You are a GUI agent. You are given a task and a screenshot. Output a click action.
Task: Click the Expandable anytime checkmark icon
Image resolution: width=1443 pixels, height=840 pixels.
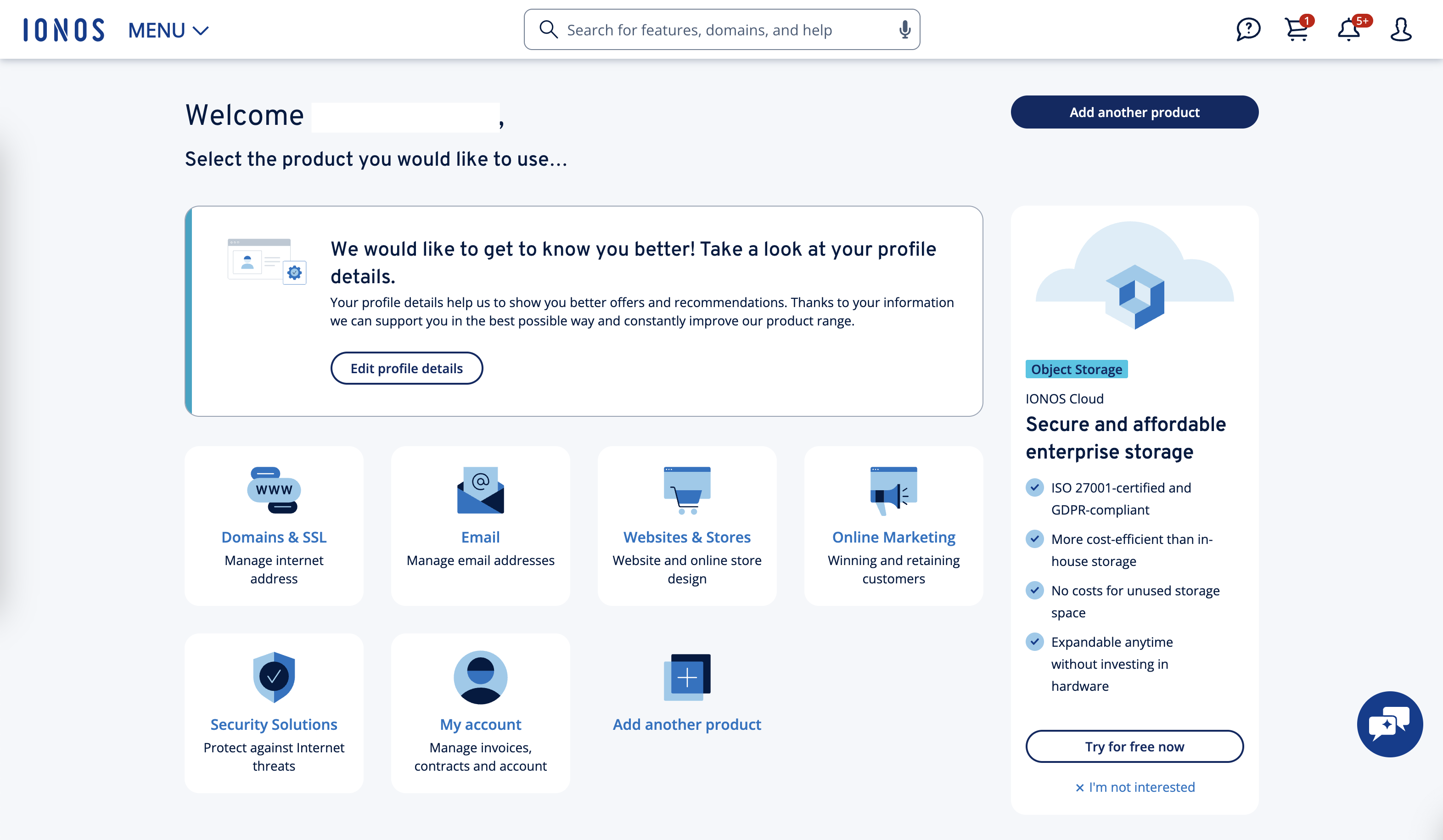tap(1034, 642)
